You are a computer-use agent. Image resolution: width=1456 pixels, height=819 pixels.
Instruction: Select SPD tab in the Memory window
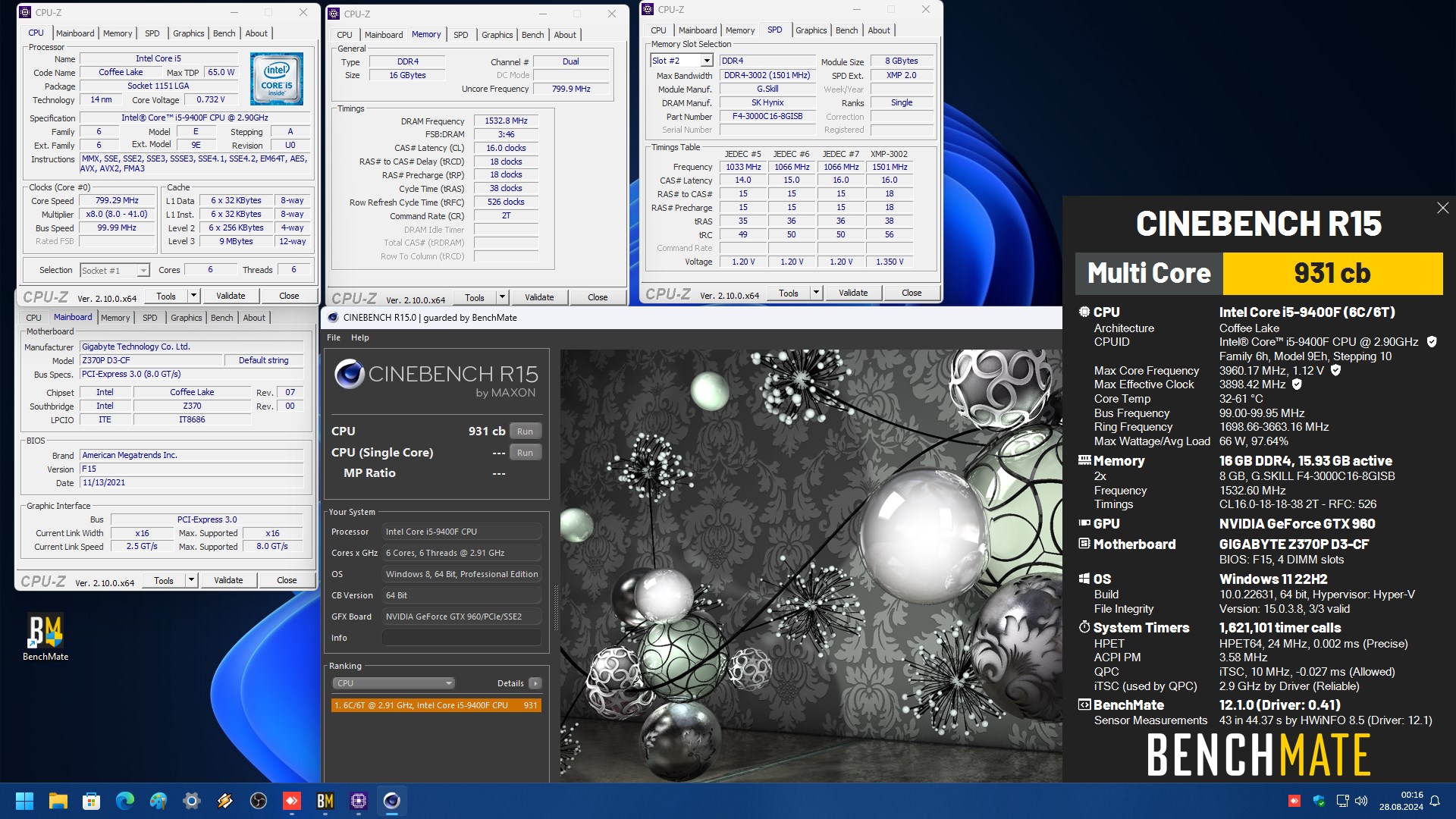point(460,35)
